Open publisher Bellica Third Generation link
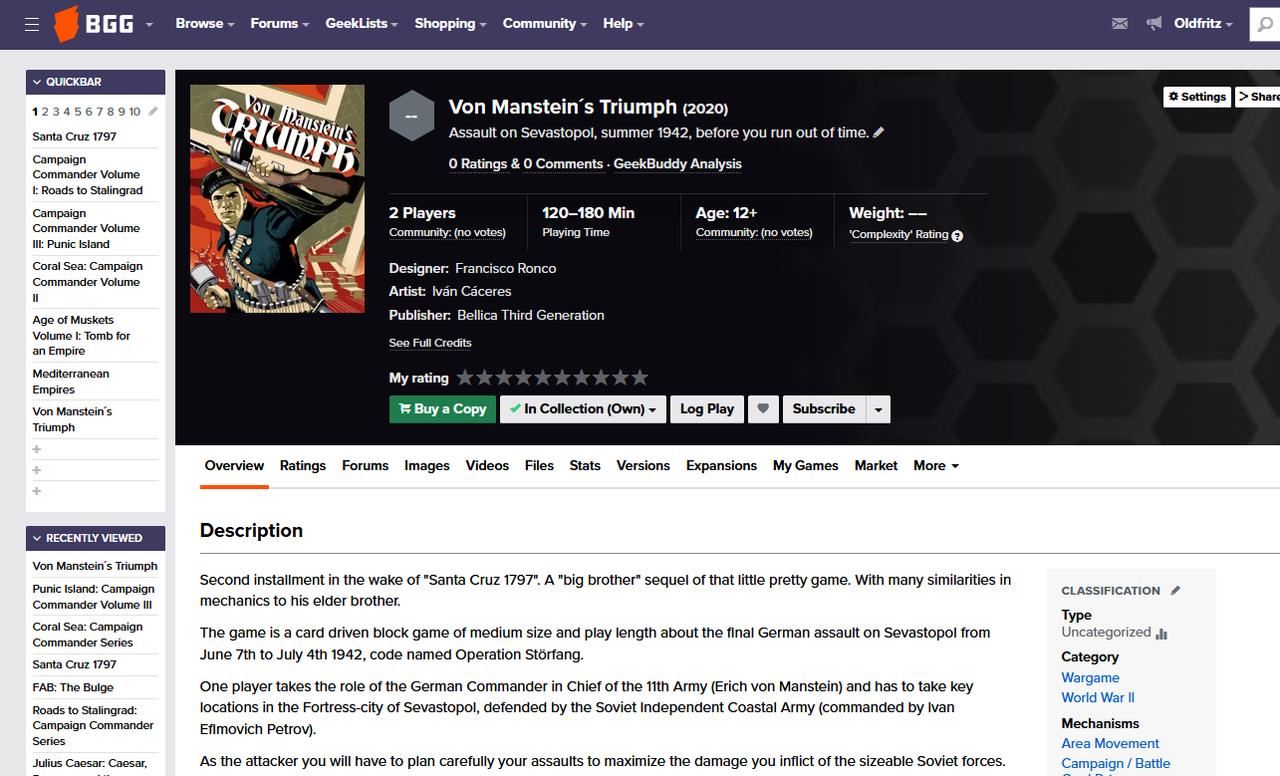Screen dimensions: 1280x776 click(x=531, y=315)
